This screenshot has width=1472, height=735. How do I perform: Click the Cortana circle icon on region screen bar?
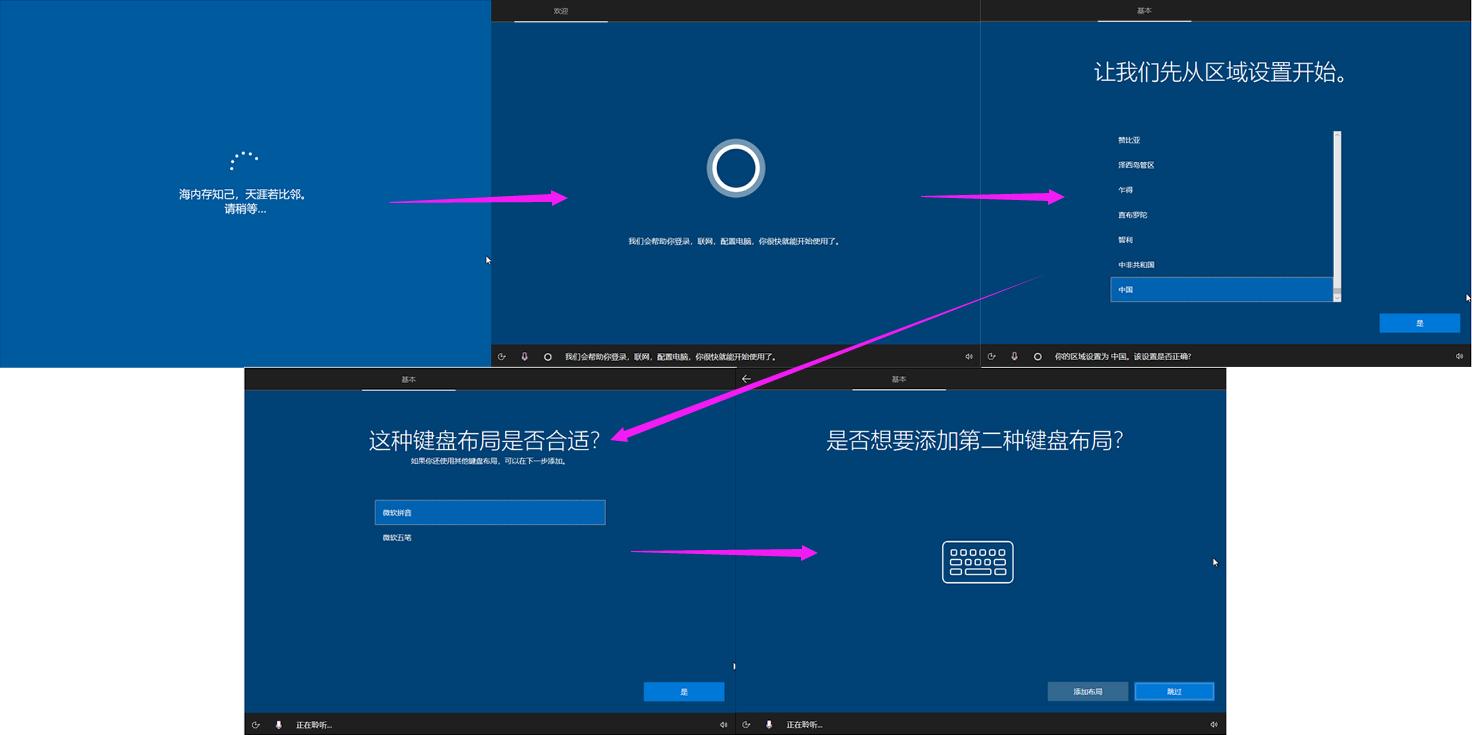pyautogui.click(x=1036, y=356)
